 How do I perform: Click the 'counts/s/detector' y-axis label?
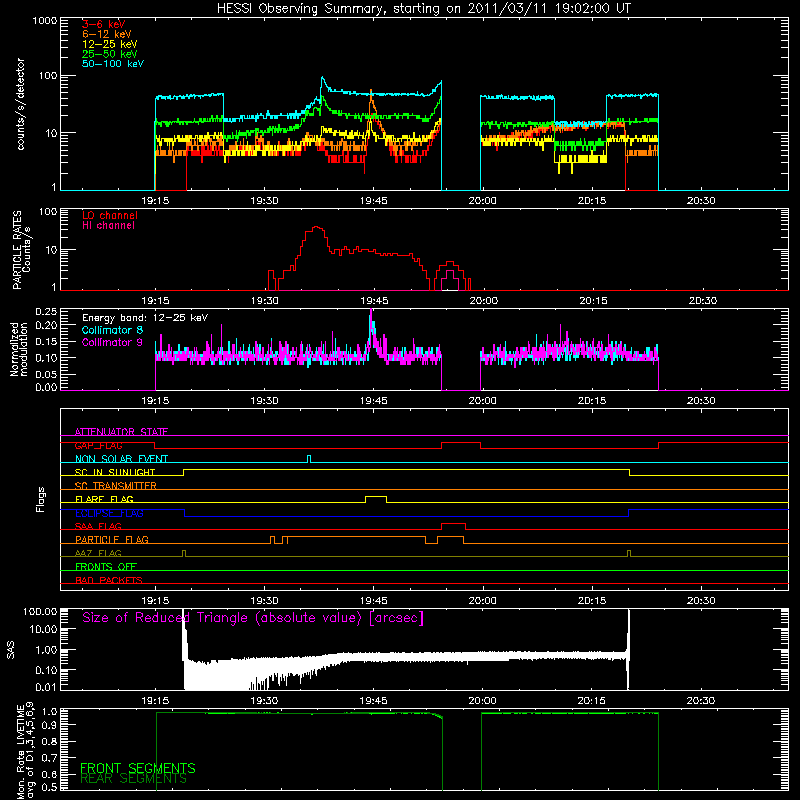point(21,104)
